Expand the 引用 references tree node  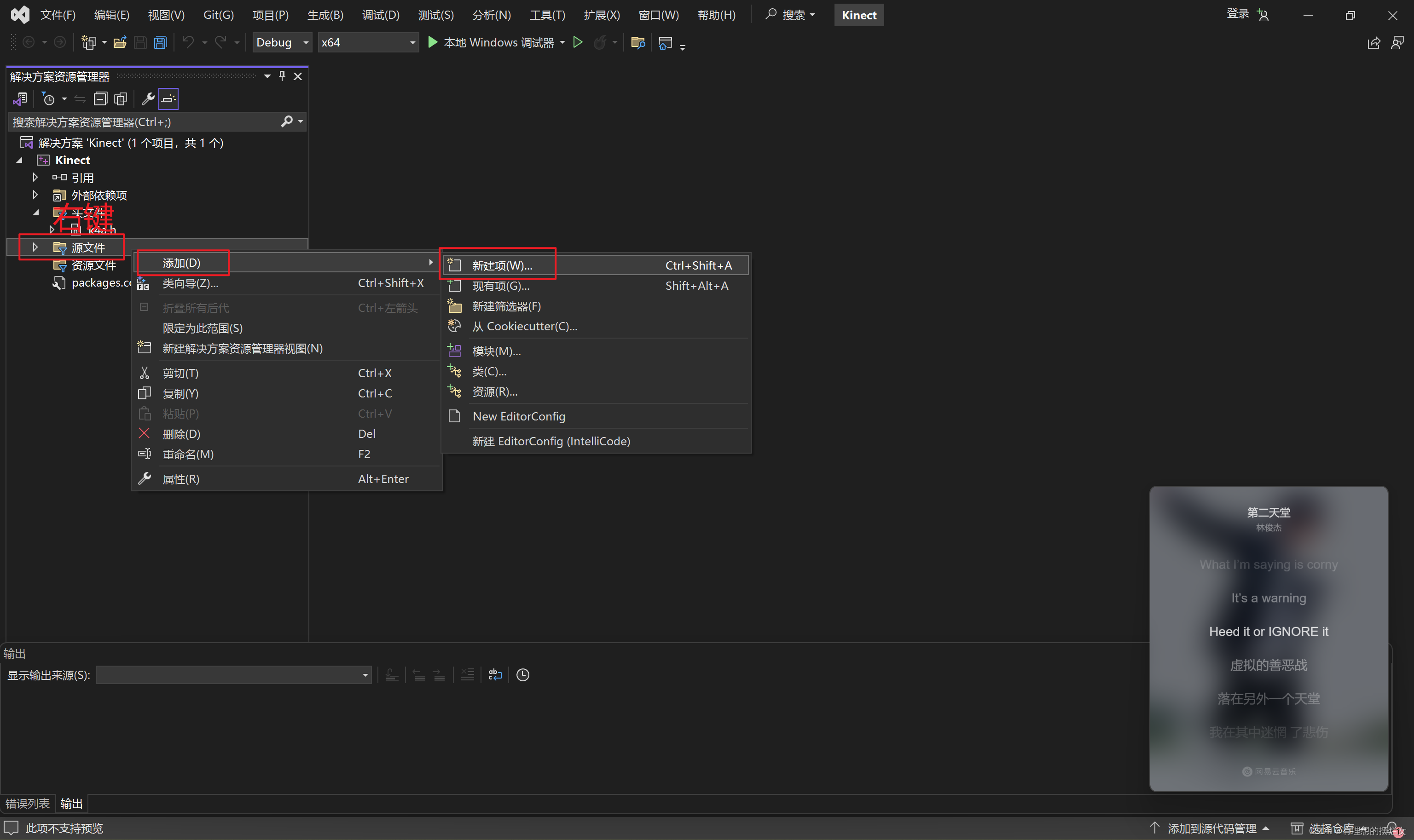[x=35, y=178]
